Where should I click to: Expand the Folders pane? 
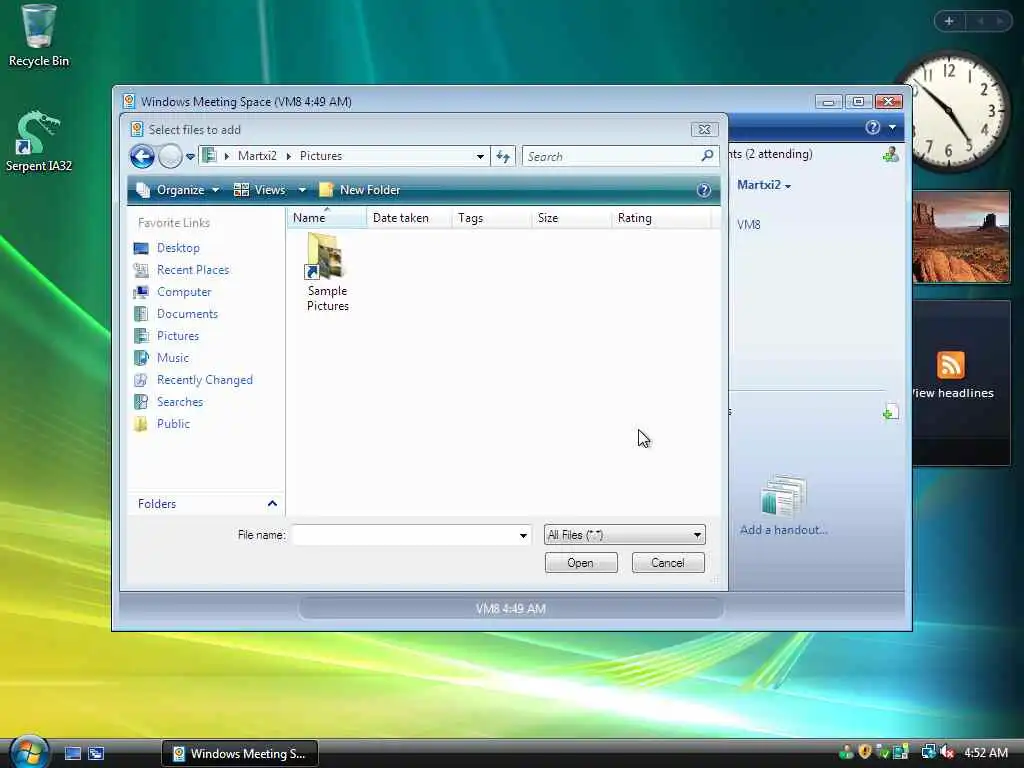point(206,504)
